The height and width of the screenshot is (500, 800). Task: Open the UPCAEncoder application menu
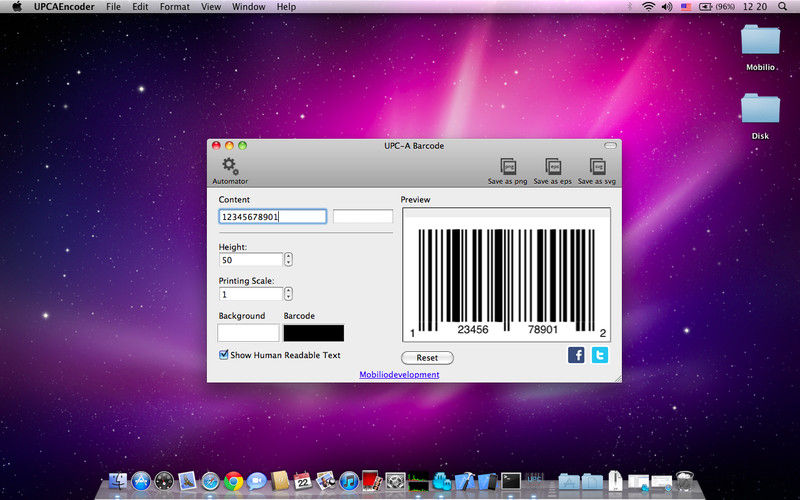point(64,7)
